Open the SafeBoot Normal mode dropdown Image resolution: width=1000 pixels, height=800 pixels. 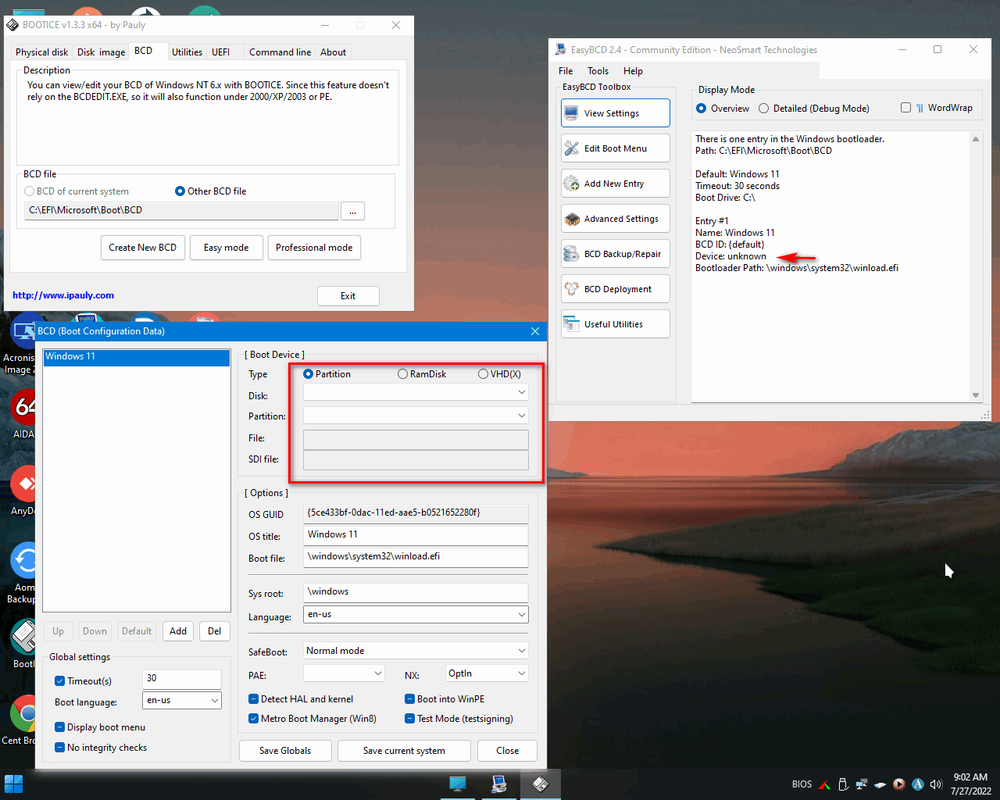point(416,651)
